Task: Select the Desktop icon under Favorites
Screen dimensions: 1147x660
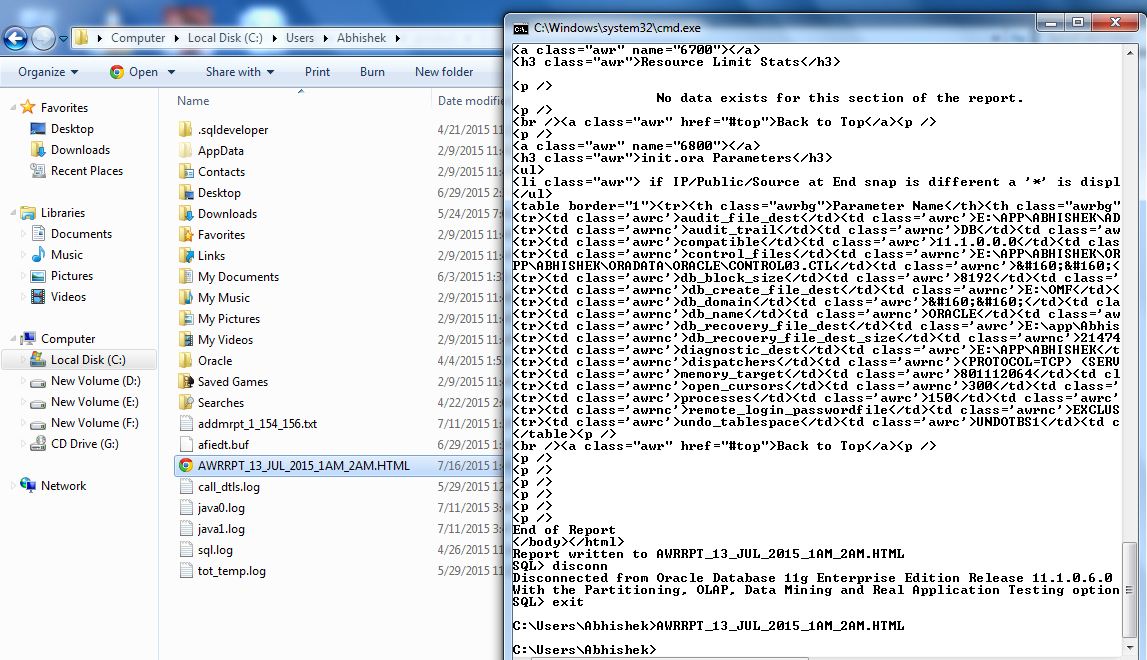Action: click(x=38, y=129)
